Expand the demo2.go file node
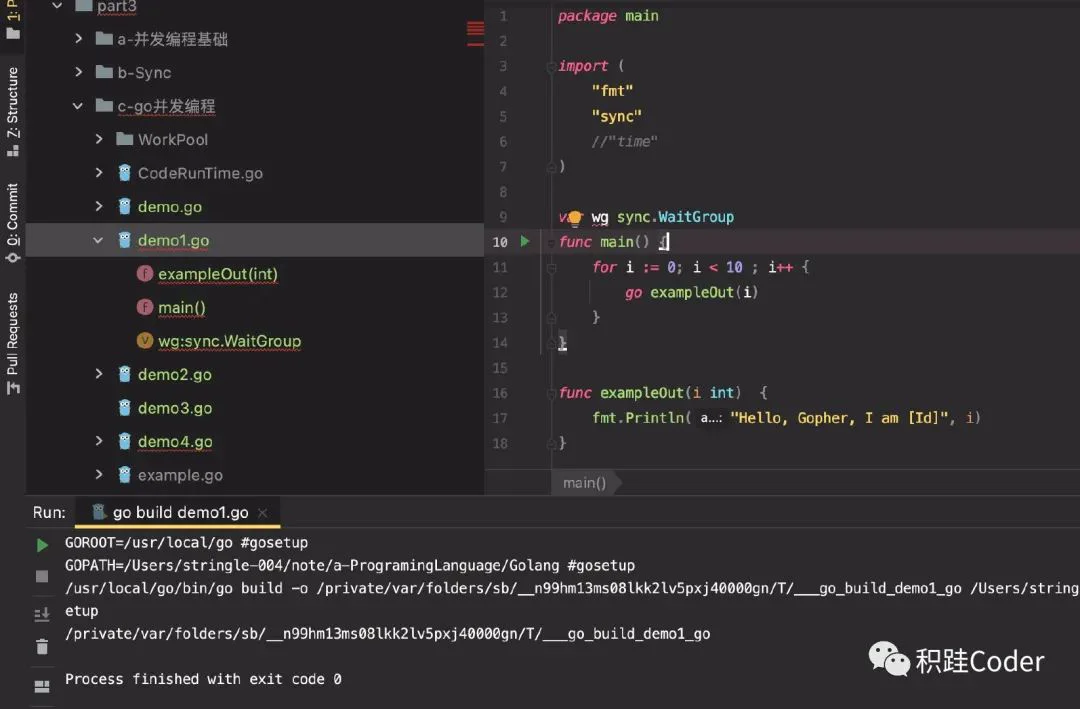1080x709 pixels. 98,374
